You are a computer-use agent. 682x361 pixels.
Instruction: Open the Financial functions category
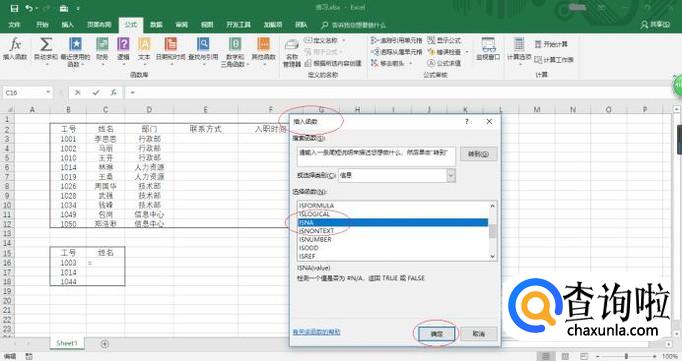point(102,51)
